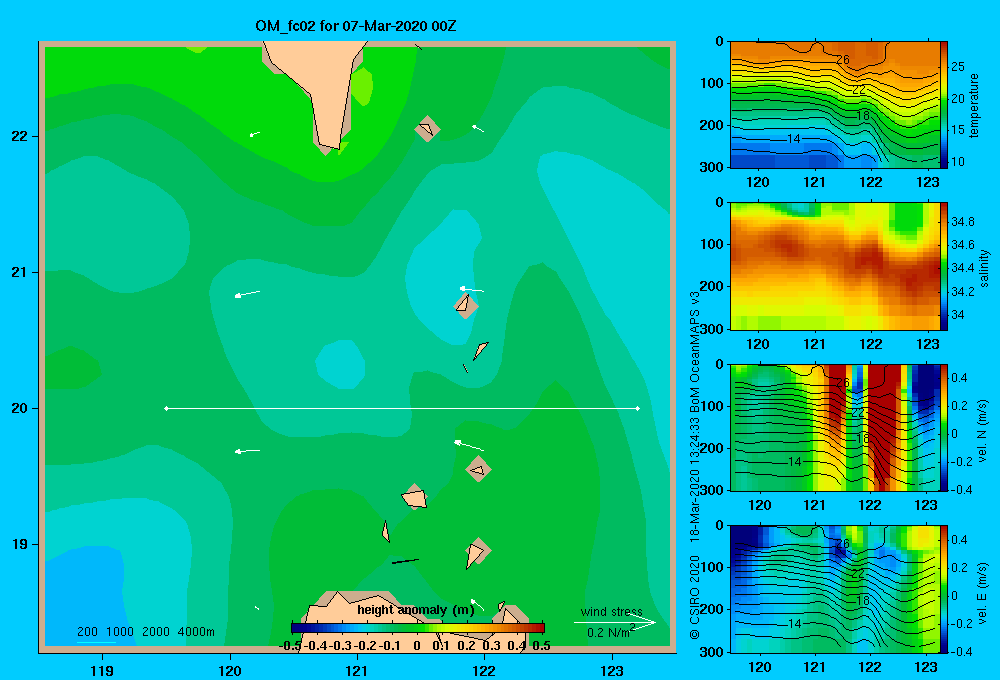Click the "0.5" maximum tick on the height anomaly colorbar
The image size is (1000, 680).
point(541,646)
